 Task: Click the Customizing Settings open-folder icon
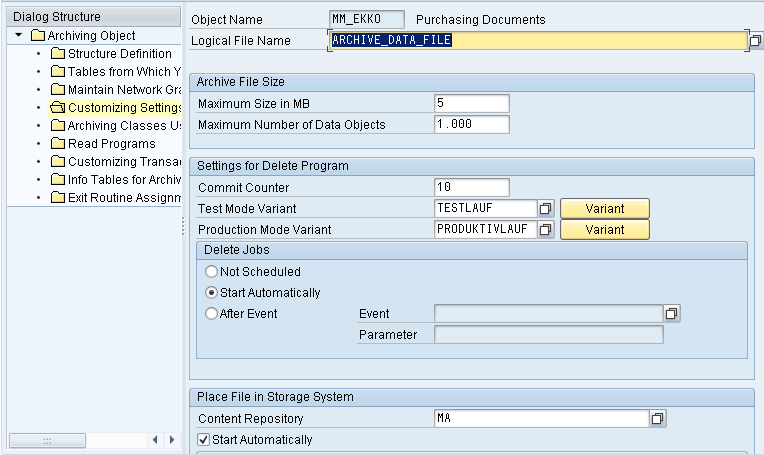[58, 107]
